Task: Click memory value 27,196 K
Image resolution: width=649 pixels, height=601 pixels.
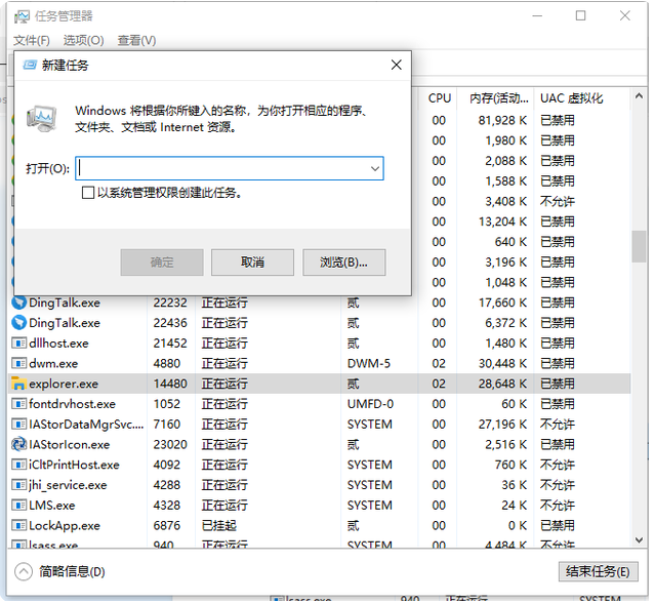Action: coord(502,424)
